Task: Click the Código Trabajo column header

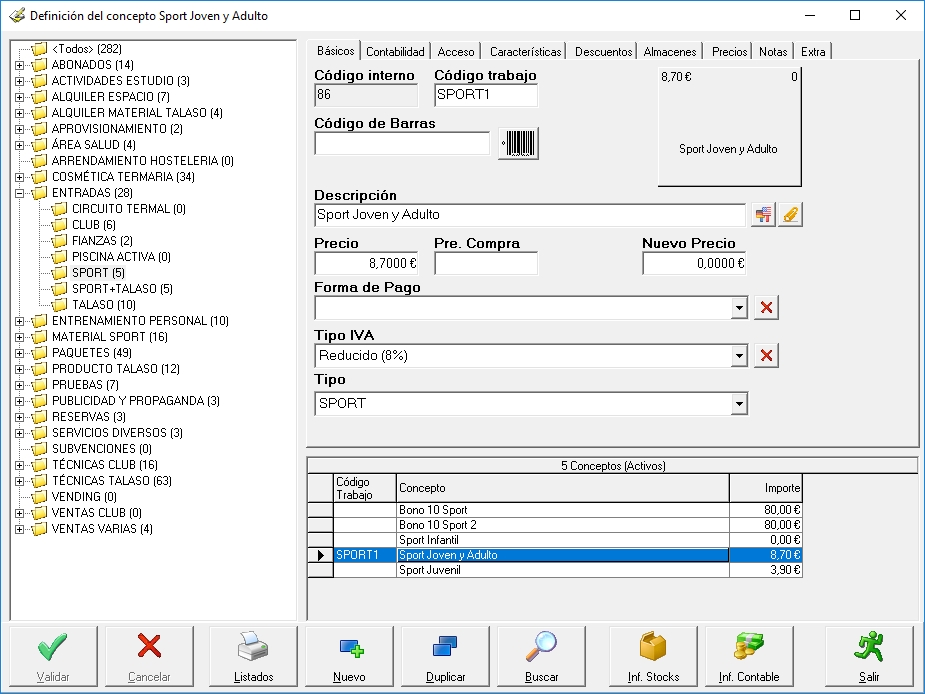Action: (365, 488)
